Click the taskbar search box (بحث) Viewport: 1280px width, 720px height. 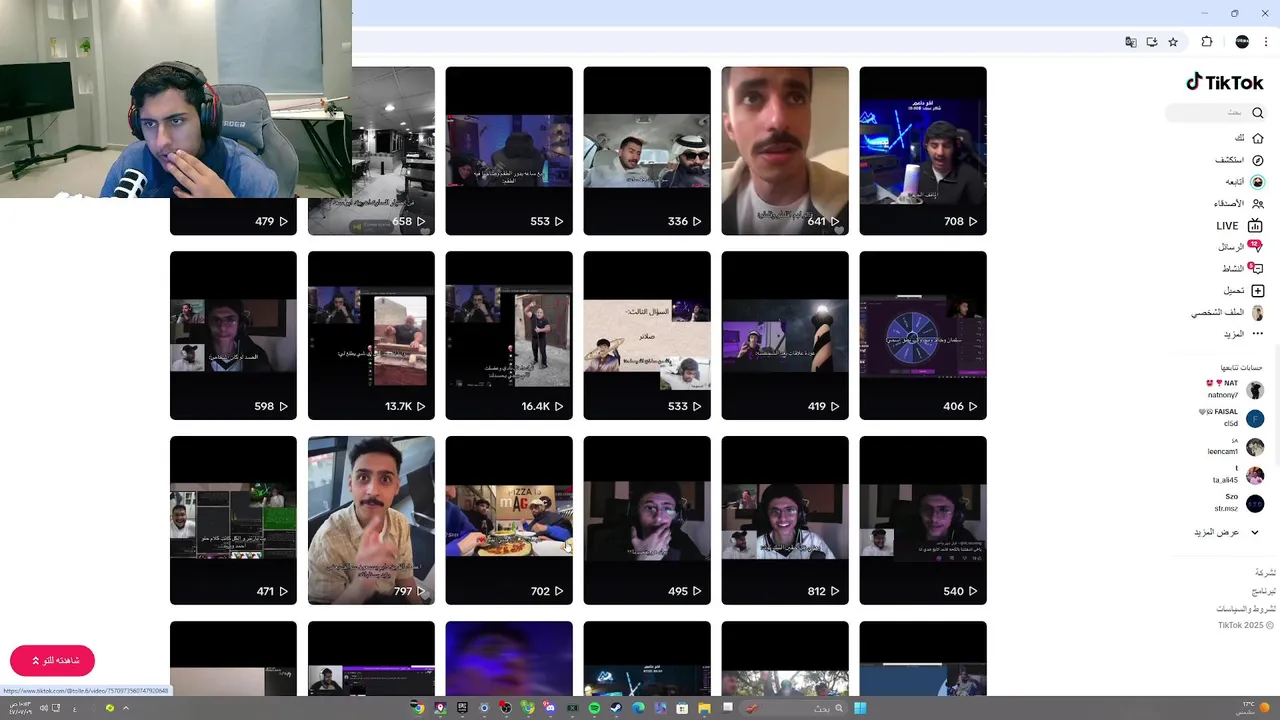[793, 708]
